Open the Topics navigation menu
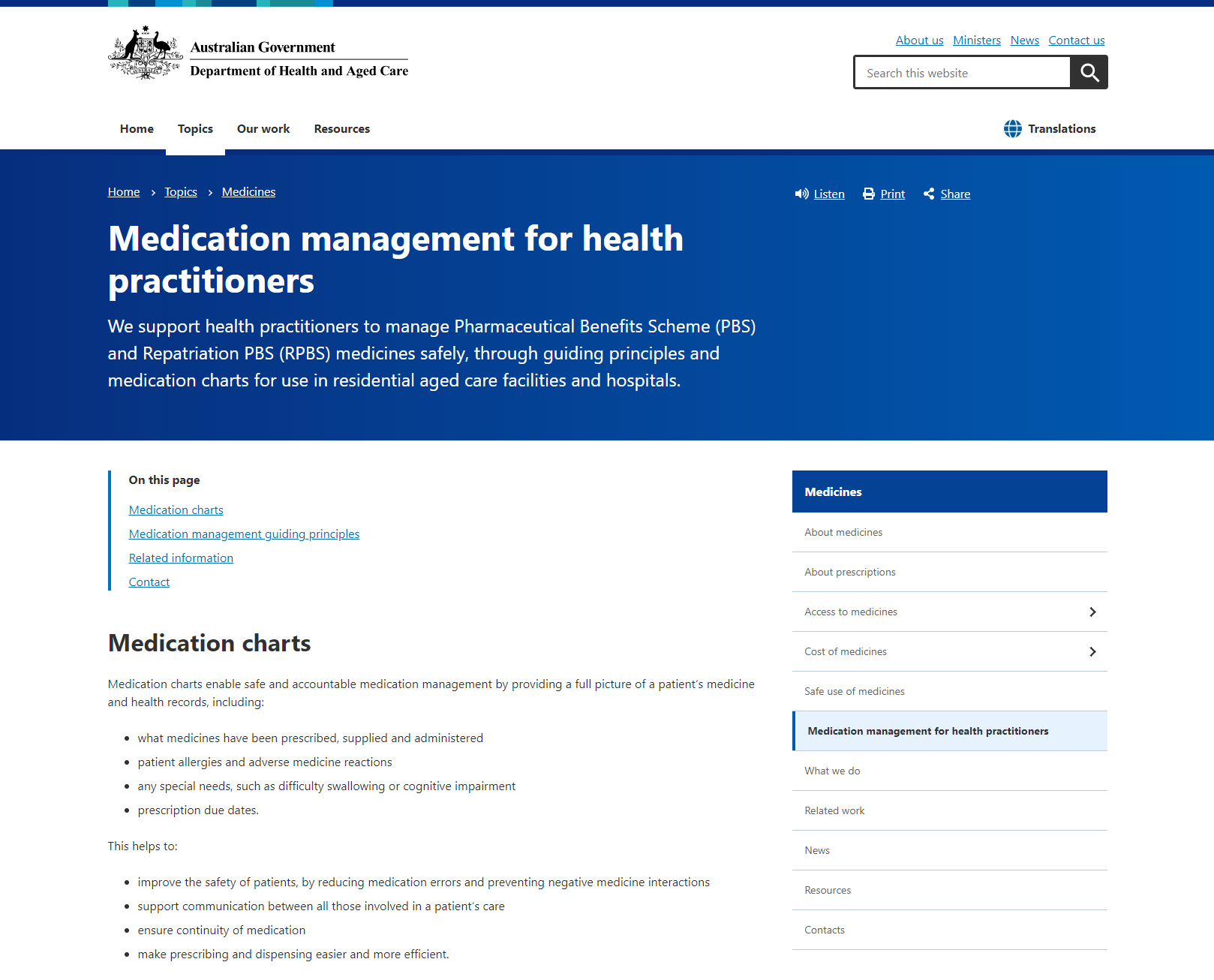The width and height of the screenshot is (1214, 980). coord(195,129)
